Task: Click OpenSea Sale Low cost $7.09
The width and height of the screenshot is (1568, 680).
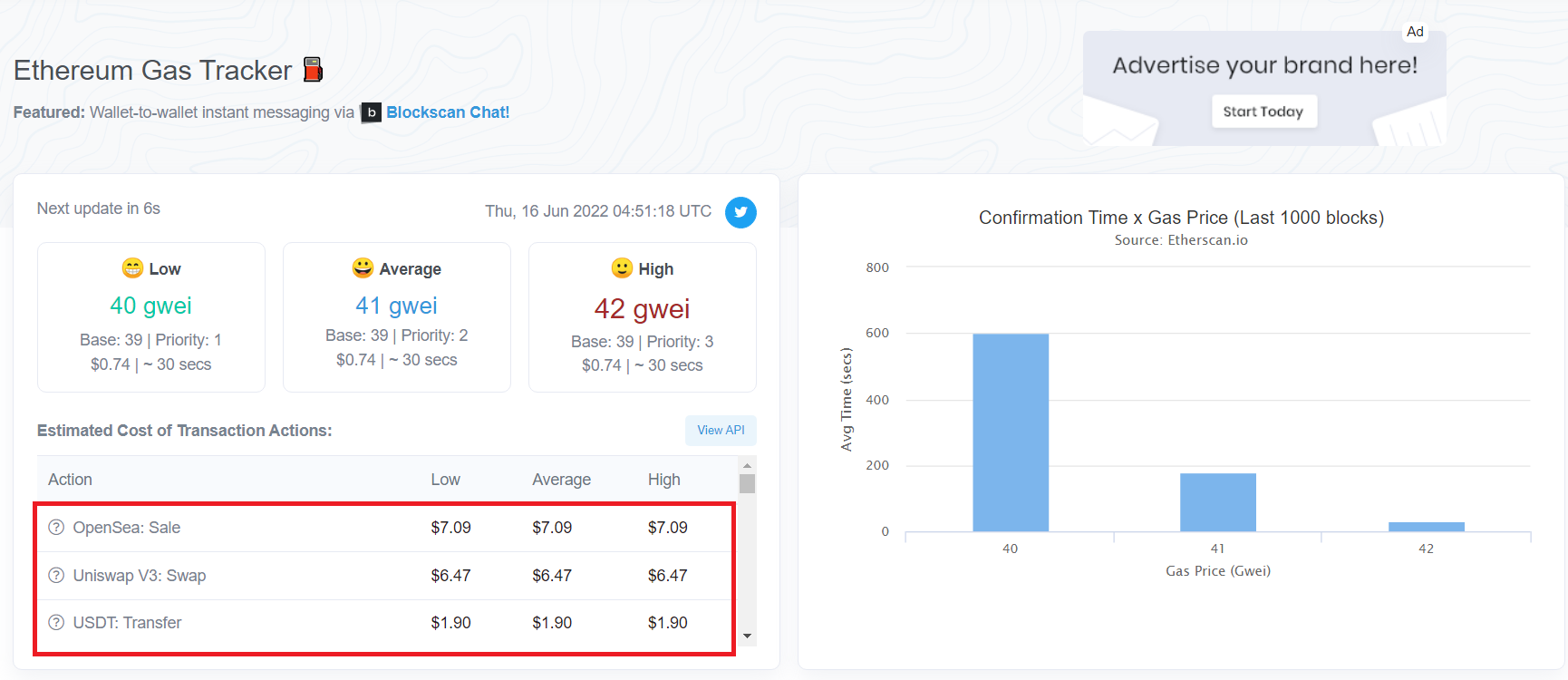Action: pyautogui.click(x=451, y=528)
